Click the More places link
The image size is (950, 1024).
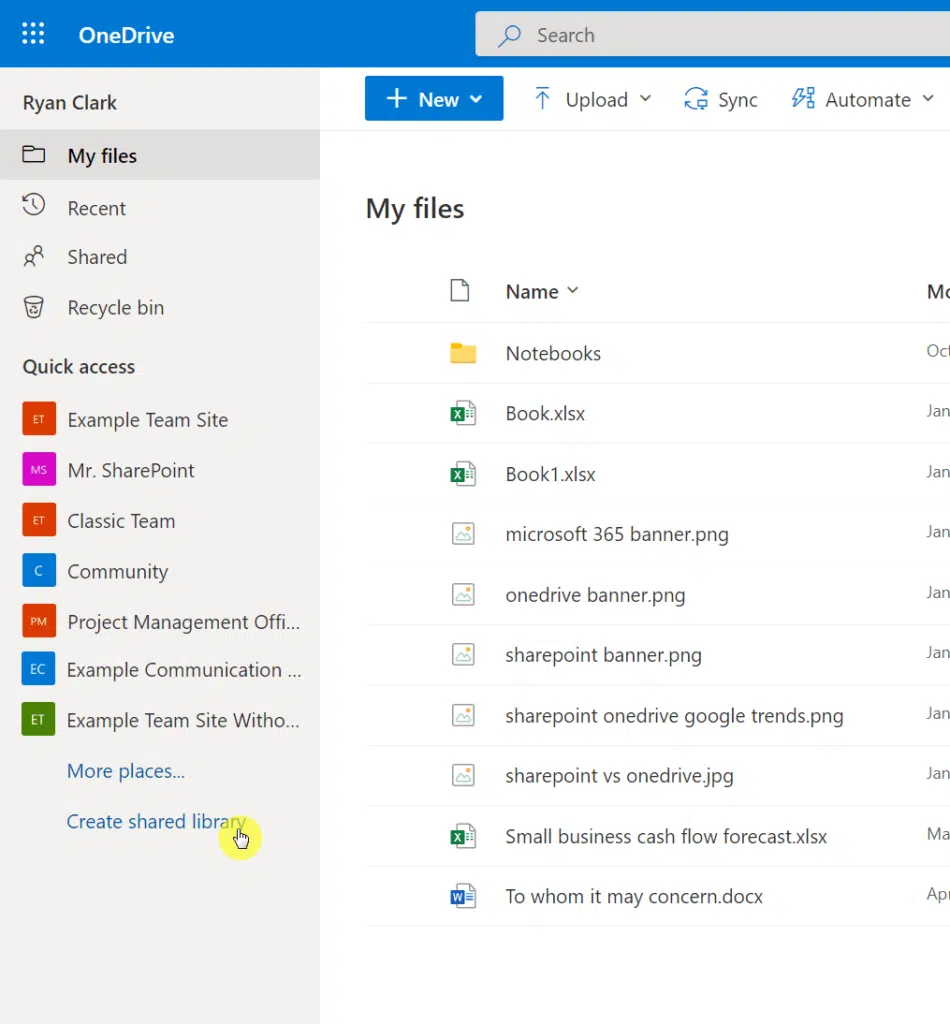pyautogui.click(x=125, y=771)
